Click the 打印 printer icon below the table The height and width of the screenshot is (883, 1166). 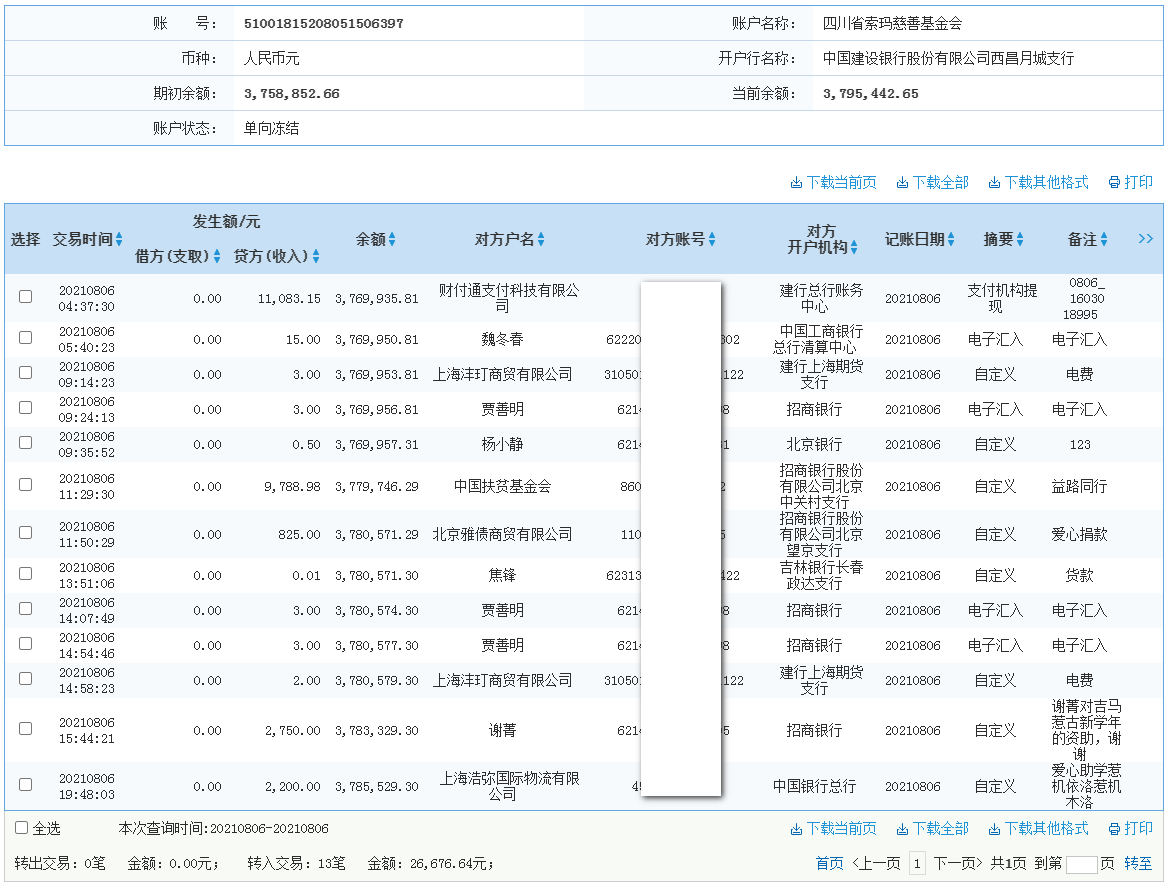[1113, 828]
